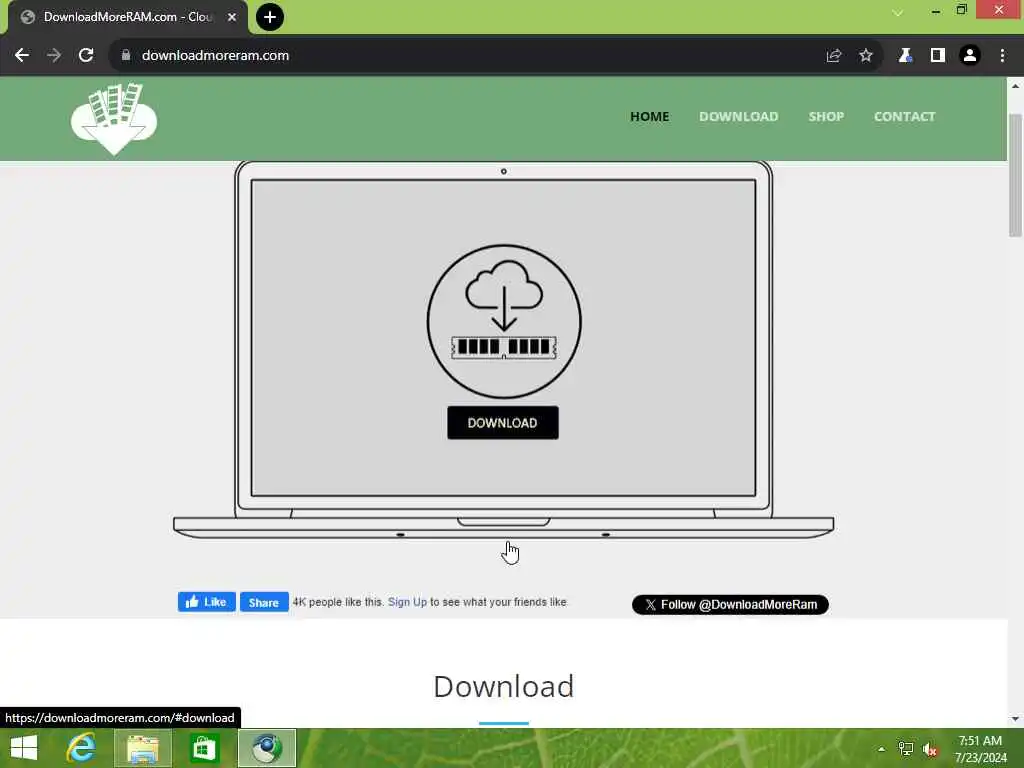
Task: Click the Sign Up link
Action: (x=408, y=602)
